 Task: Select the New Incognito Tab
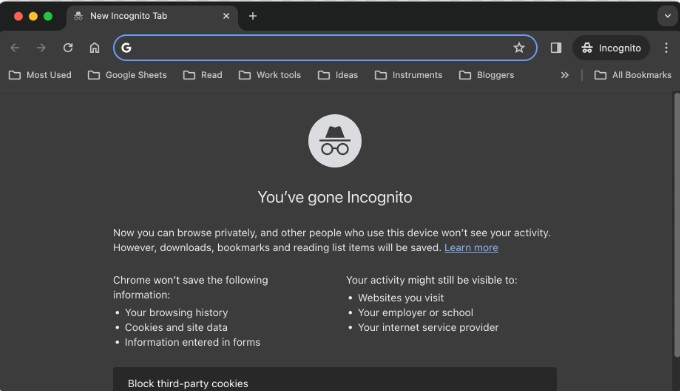(x=152, y=16)
